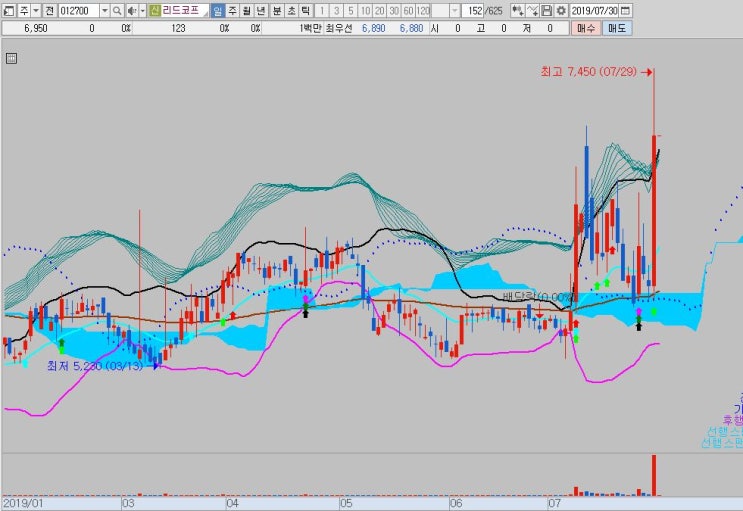Screen dimensions: 743x511
Task: Click the 주 market type button
Action: 24,10
